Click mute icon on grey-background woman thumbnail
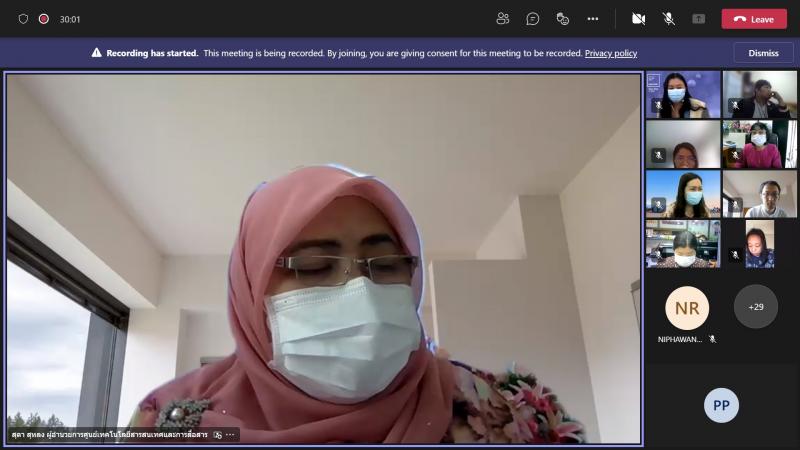The image size is (800, 450). tap(658, 155)
